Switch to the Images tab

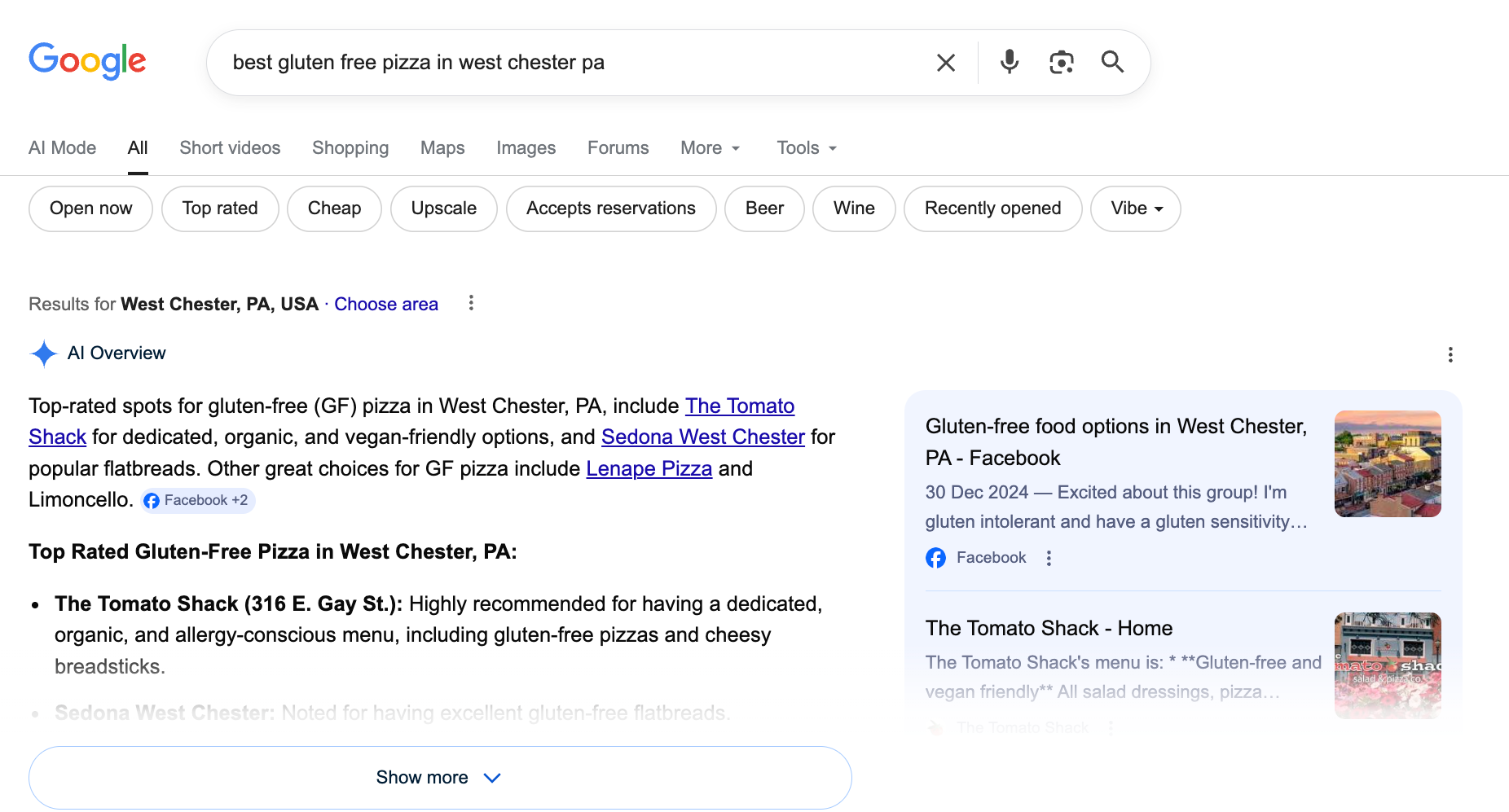click(526, 147)
